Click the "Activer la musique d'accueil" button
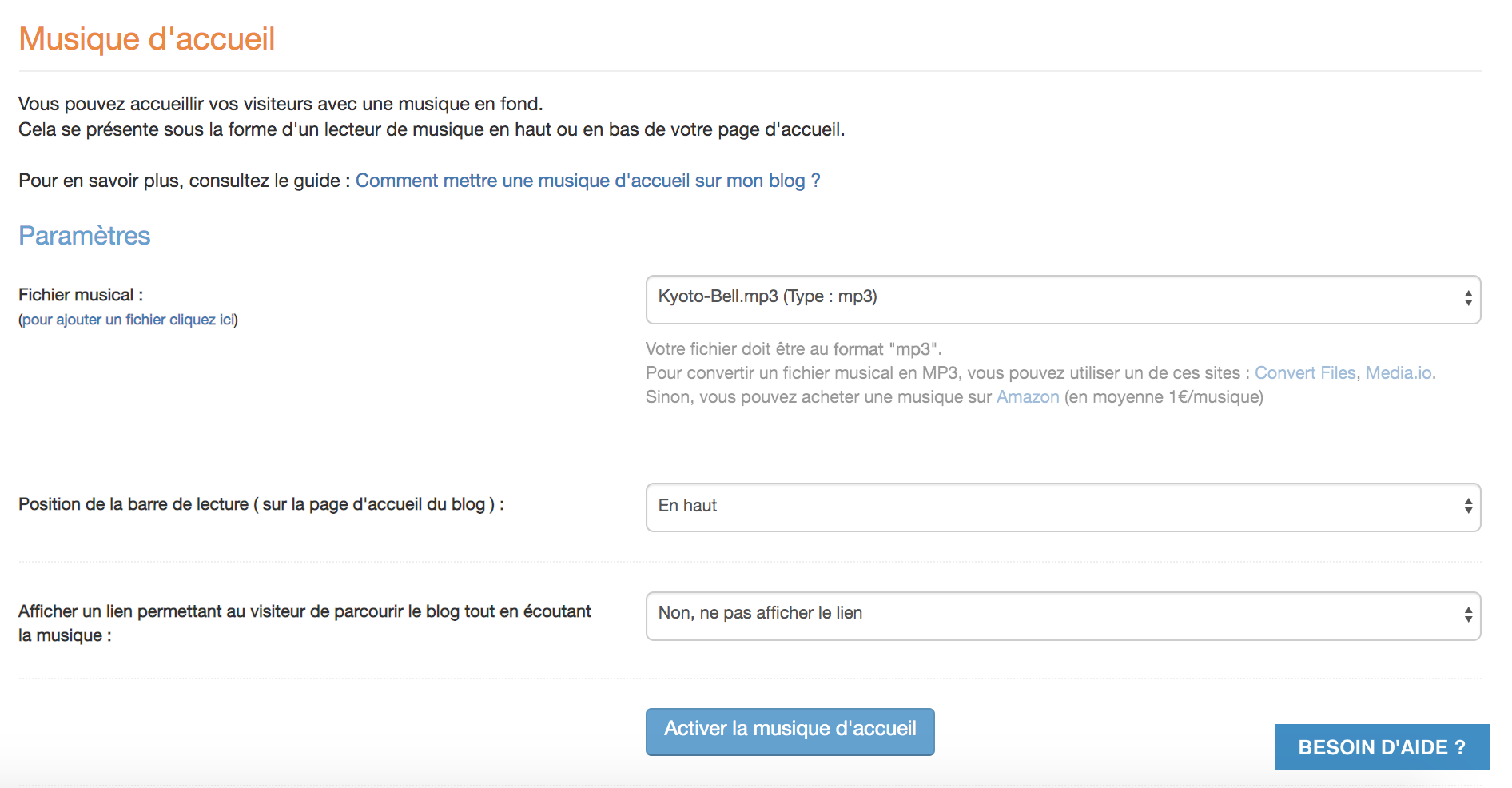The height and width of the screenshot is (788, 1512). click(790, 731)
